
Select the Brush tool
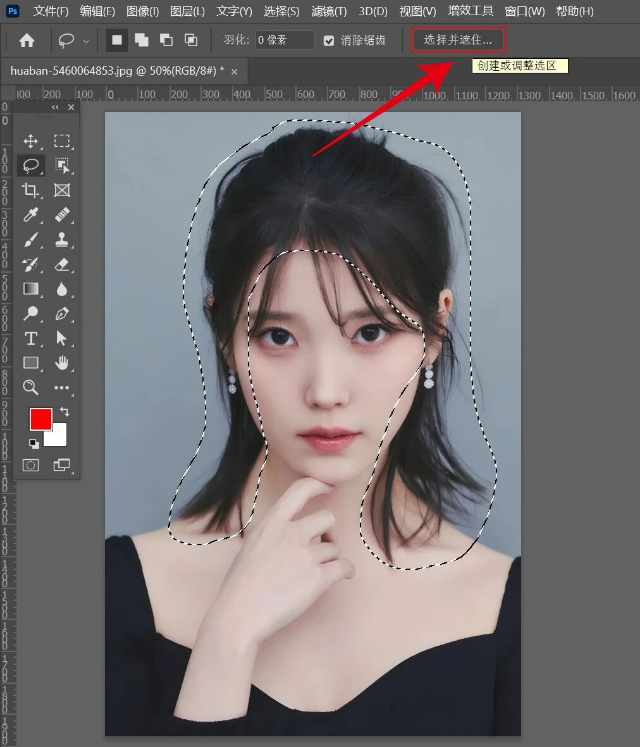click(x=31, y=240)
